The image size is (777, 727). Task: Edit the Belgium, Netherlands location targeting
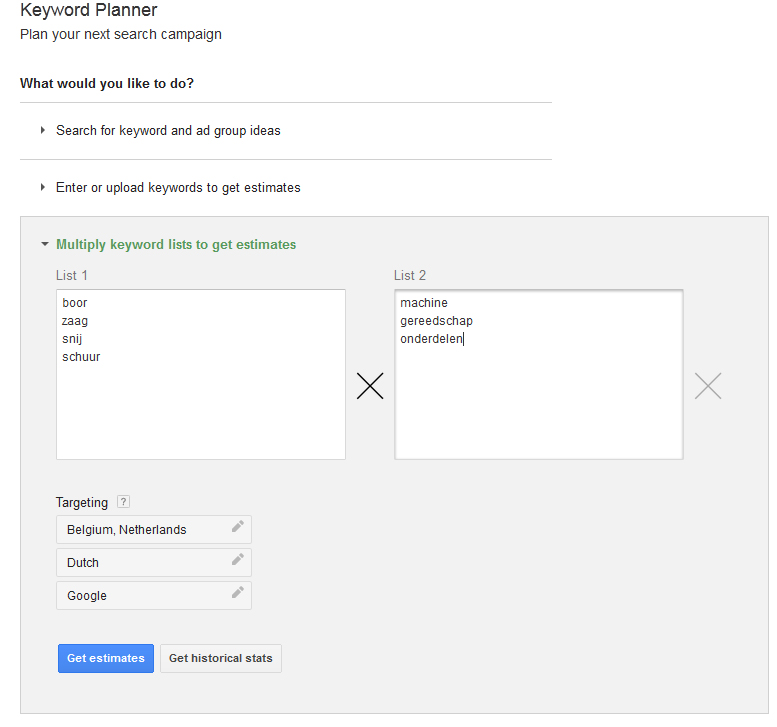click(x=127, y=530)
